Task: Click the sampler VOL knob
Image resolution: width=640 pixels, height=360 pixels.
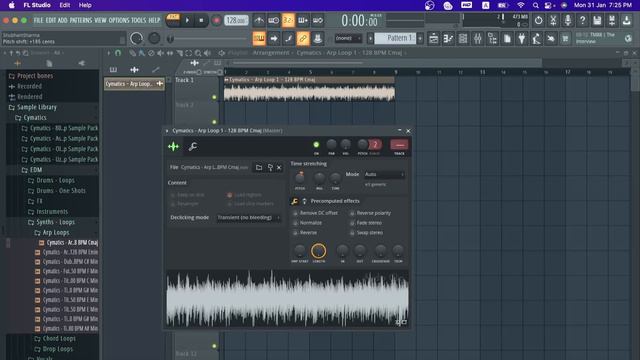Action: 345,144
